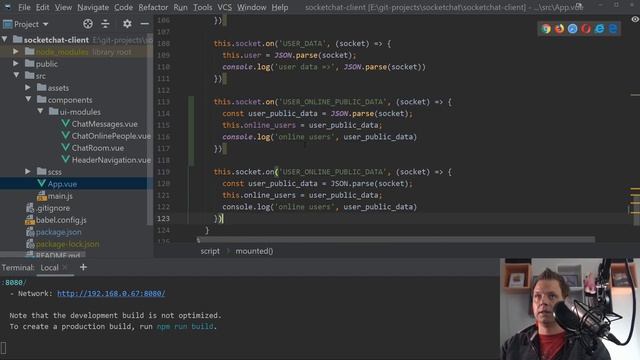
Task: Open the Navigate menu
Action: click(x=93, y=7)
